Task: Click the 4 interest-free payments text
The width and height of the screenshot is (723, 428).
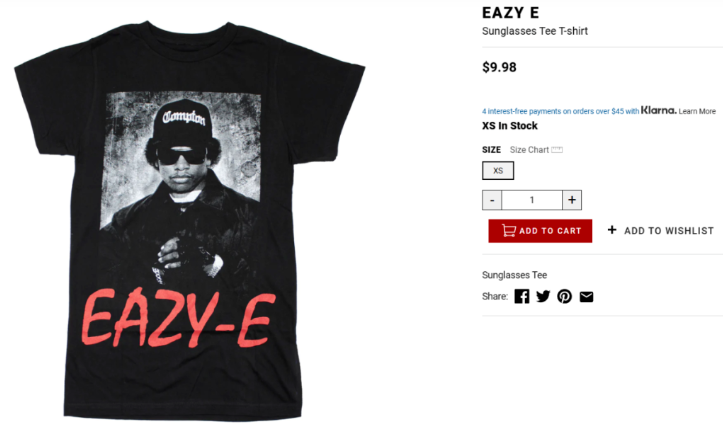Action: [x=560, y=111]
